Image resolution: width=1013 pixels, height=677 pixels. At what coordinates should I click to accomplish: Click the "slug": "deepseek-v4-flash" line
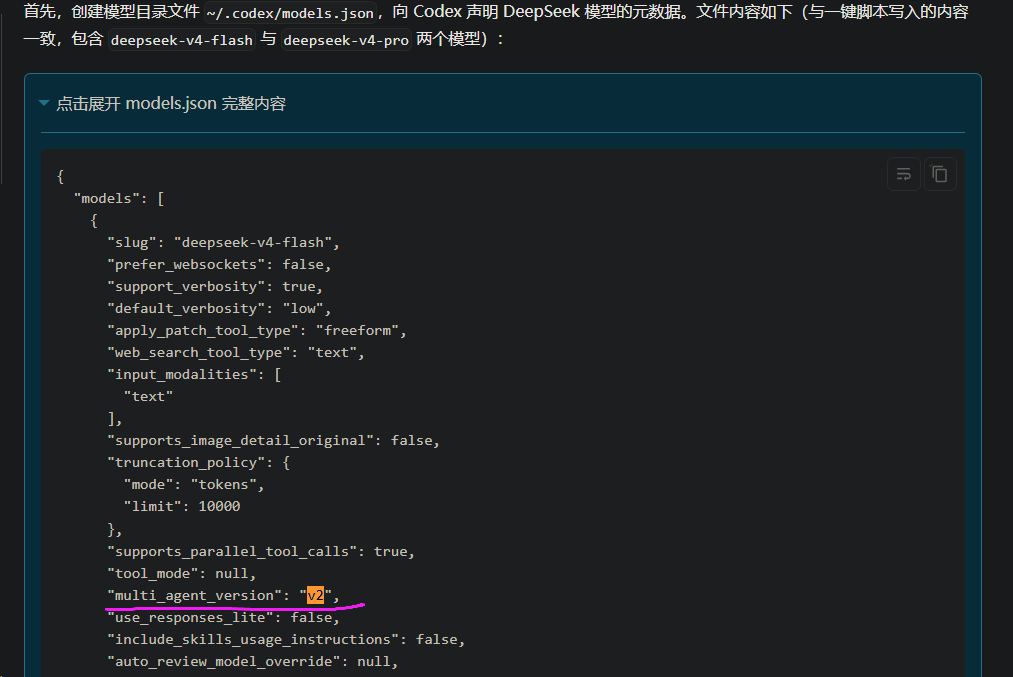224,242
